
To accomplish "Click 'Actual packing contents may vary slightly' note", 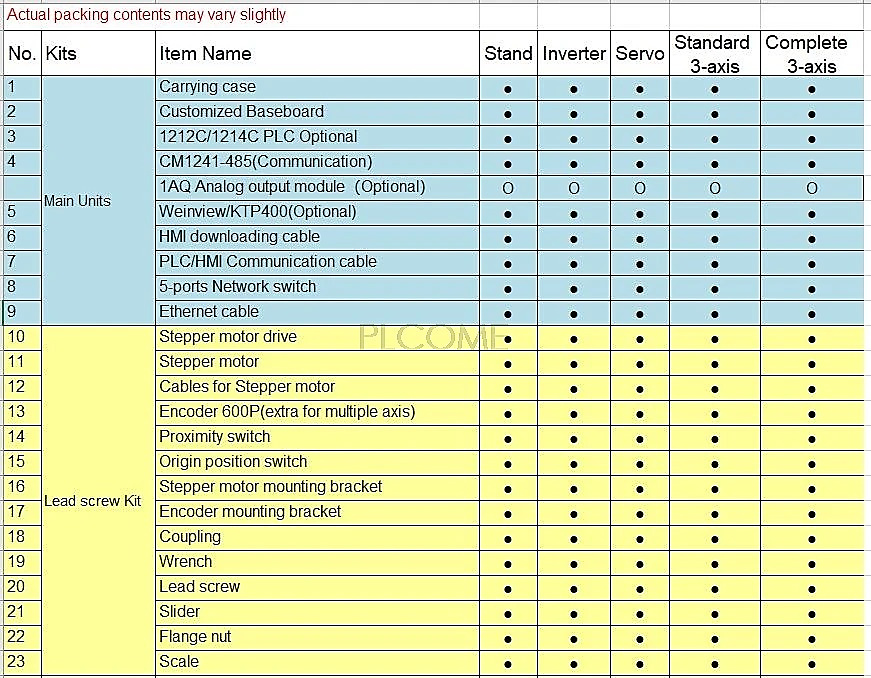I will point(146,14).
